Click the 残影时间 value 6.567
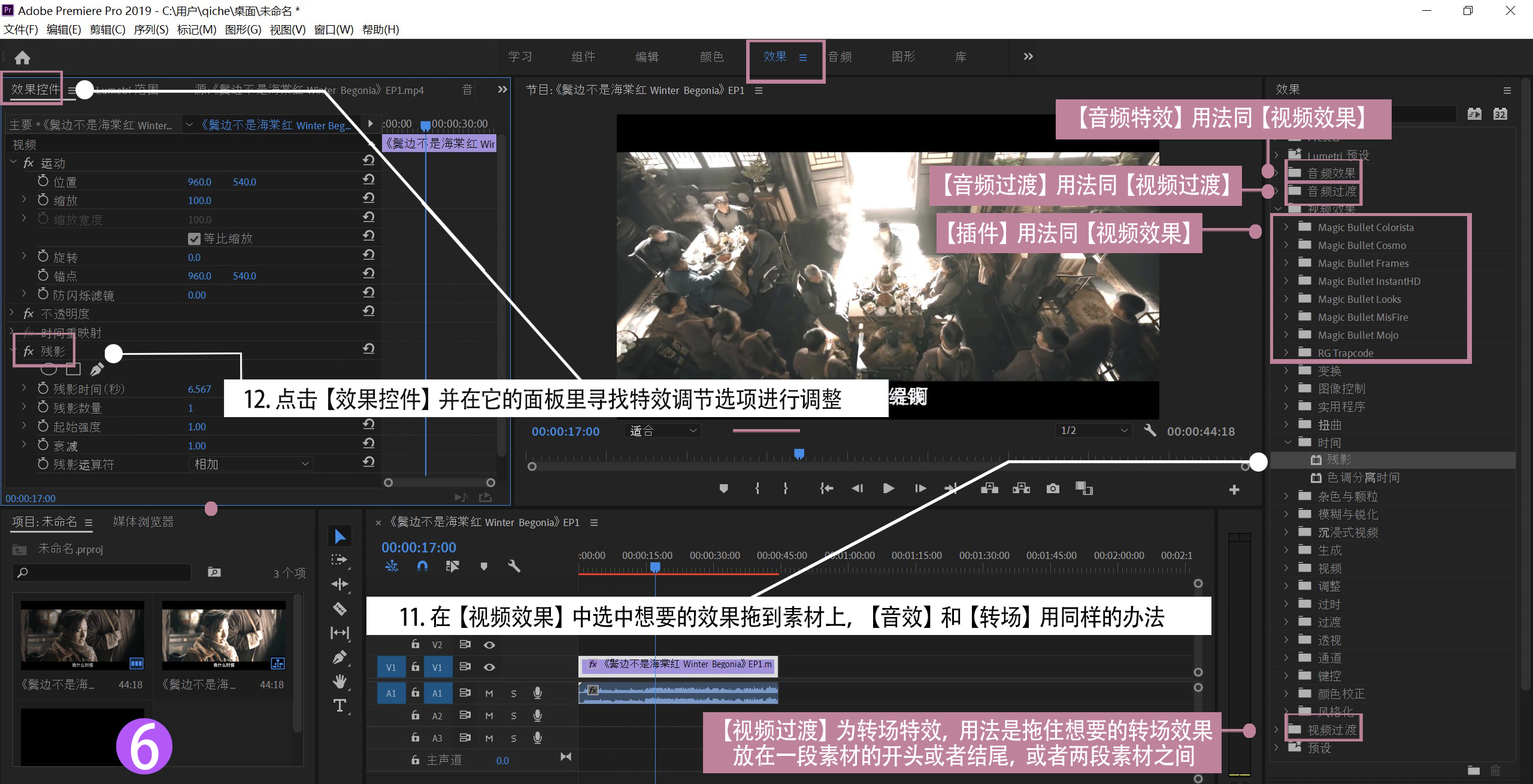This screenshot has height=784, width=1533. coord(199,389)
